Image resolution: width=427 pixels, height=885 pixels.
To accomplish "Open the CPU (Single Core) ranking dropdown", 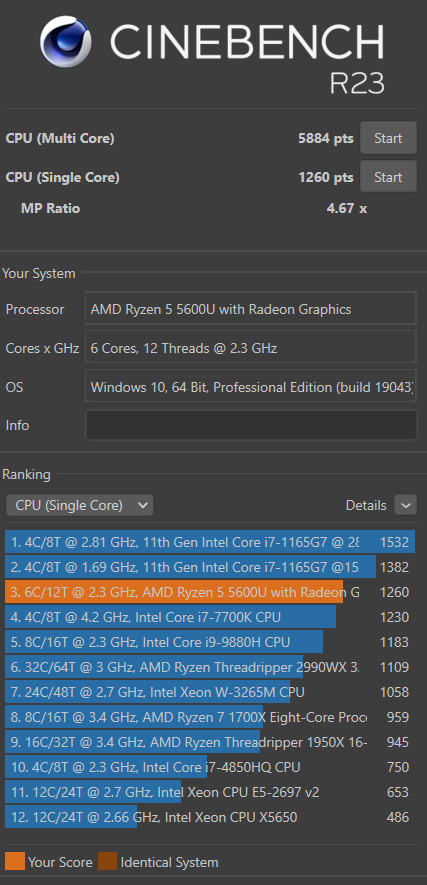I will coord(80,505).
